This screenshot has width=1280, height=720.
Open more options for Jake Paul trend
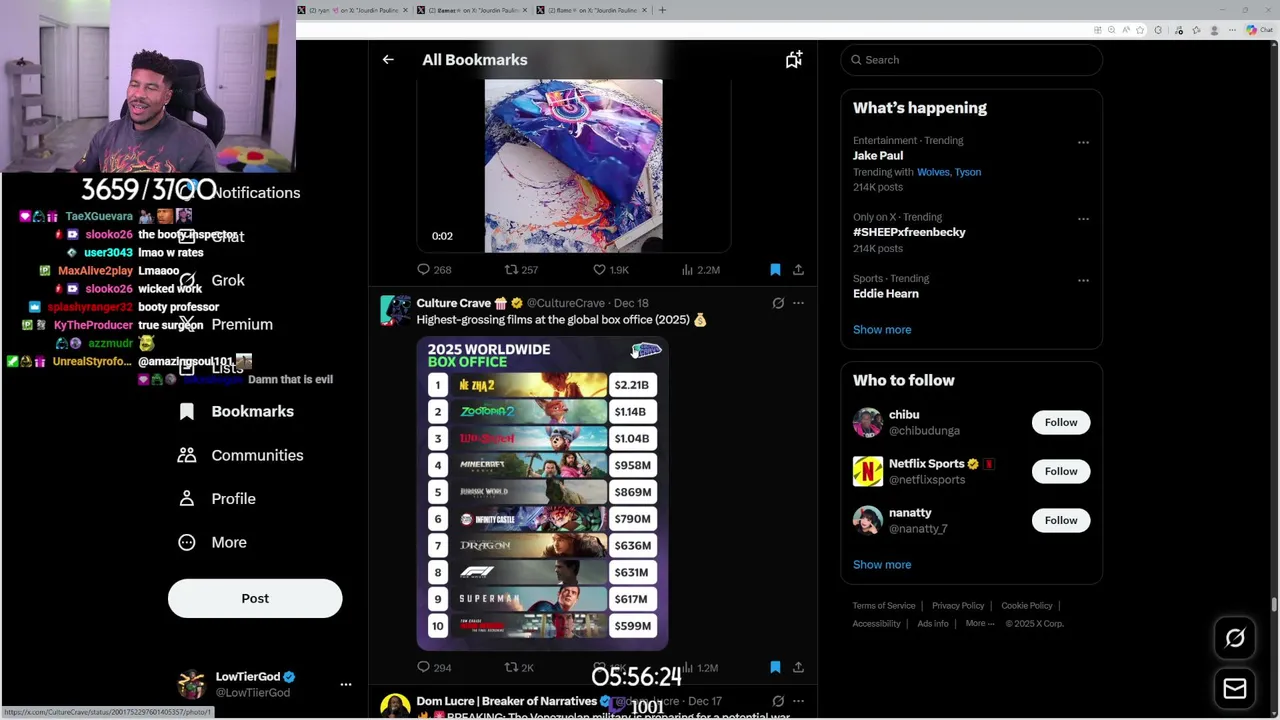[1083, 143]
